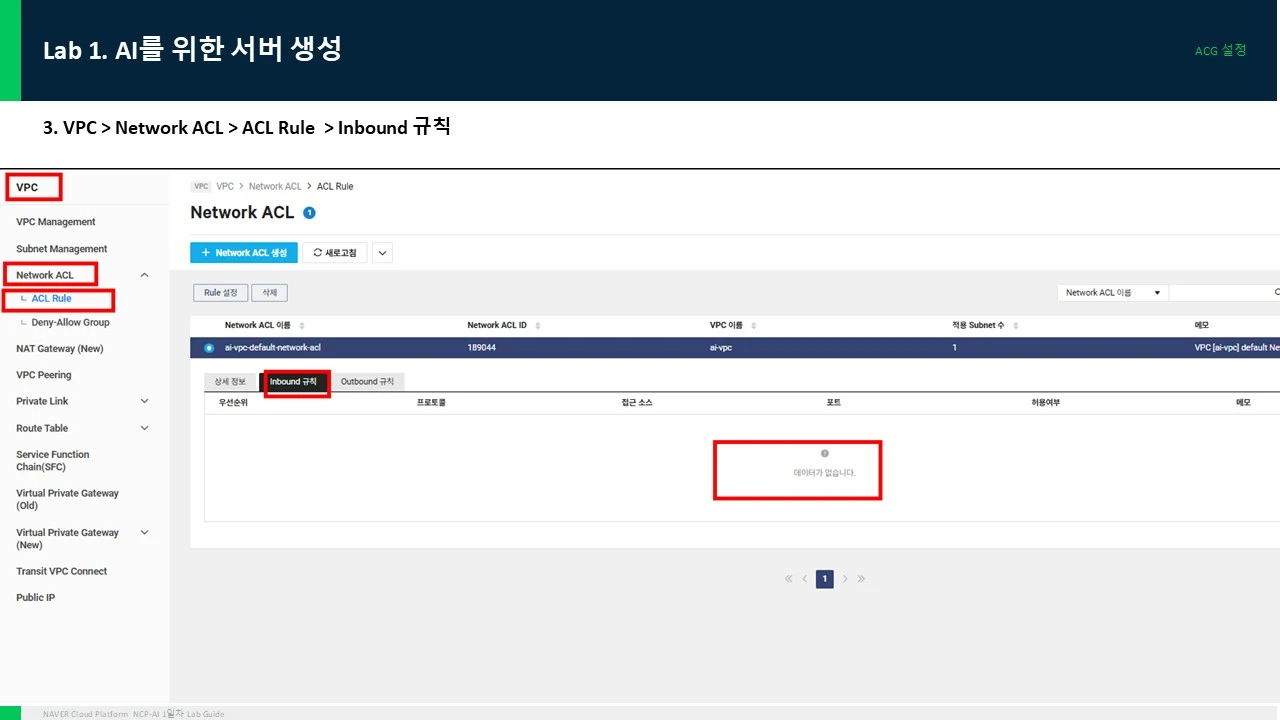Select the Network ACL sidebar item
The width and height of the screenshot is (1280, 720).
(x=45, y=275)
